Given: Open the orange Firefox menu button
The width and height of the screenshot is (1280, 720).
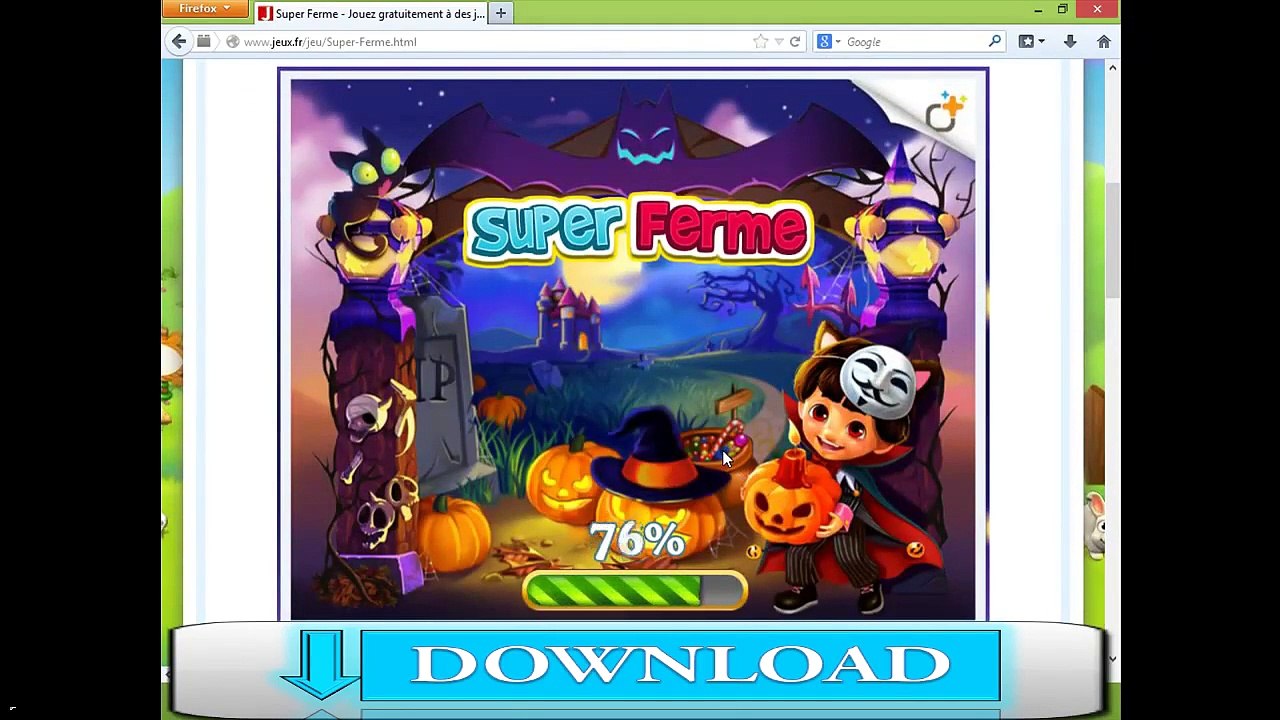Looking at the screenshot, I should pos(205,9).
